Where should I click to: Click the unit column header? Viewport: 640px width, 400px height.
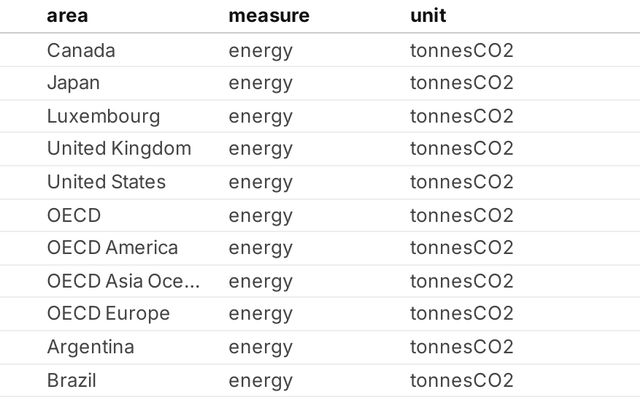point(428,16)
